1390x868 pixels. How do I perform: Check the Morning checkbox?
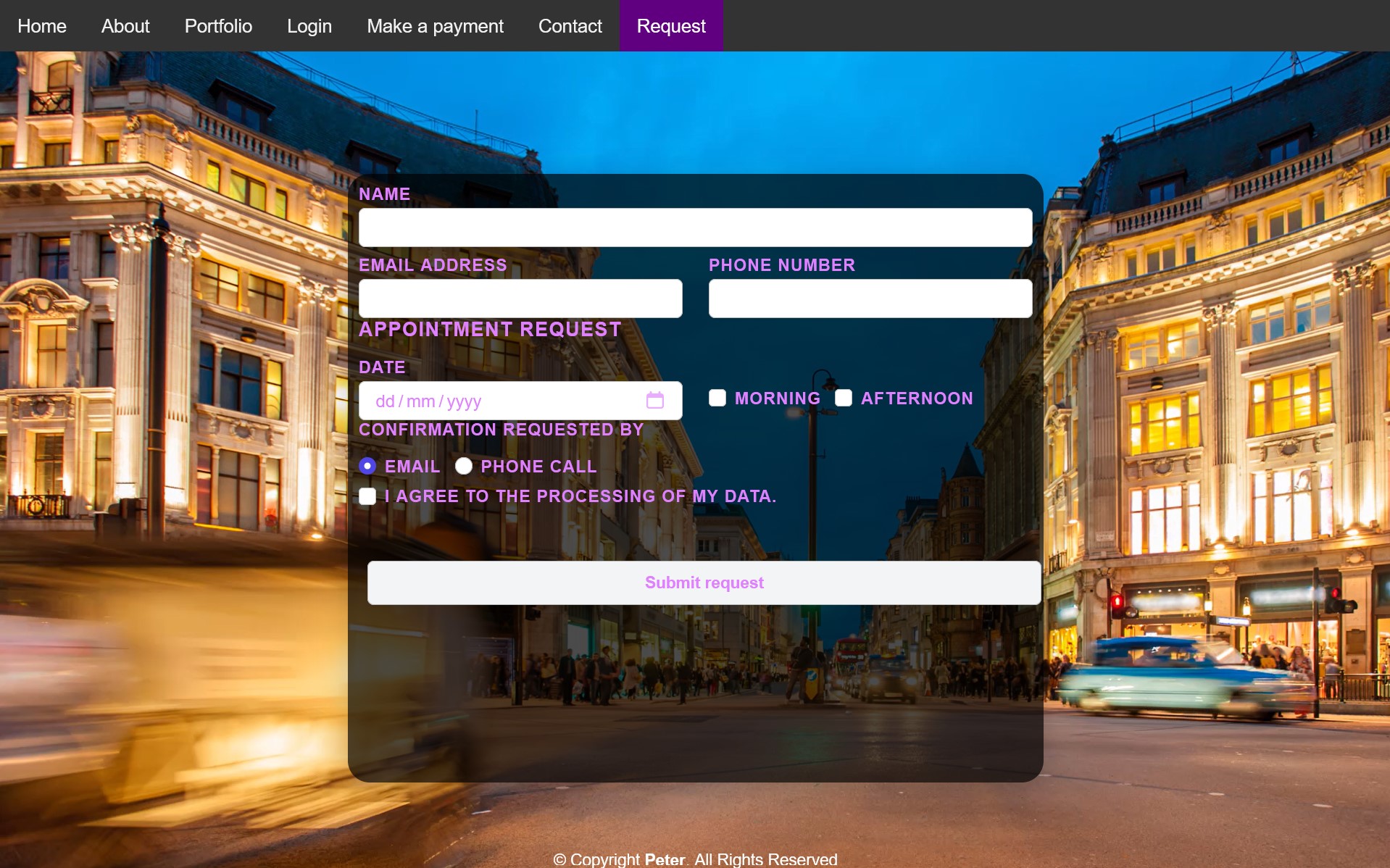(717, 398)
